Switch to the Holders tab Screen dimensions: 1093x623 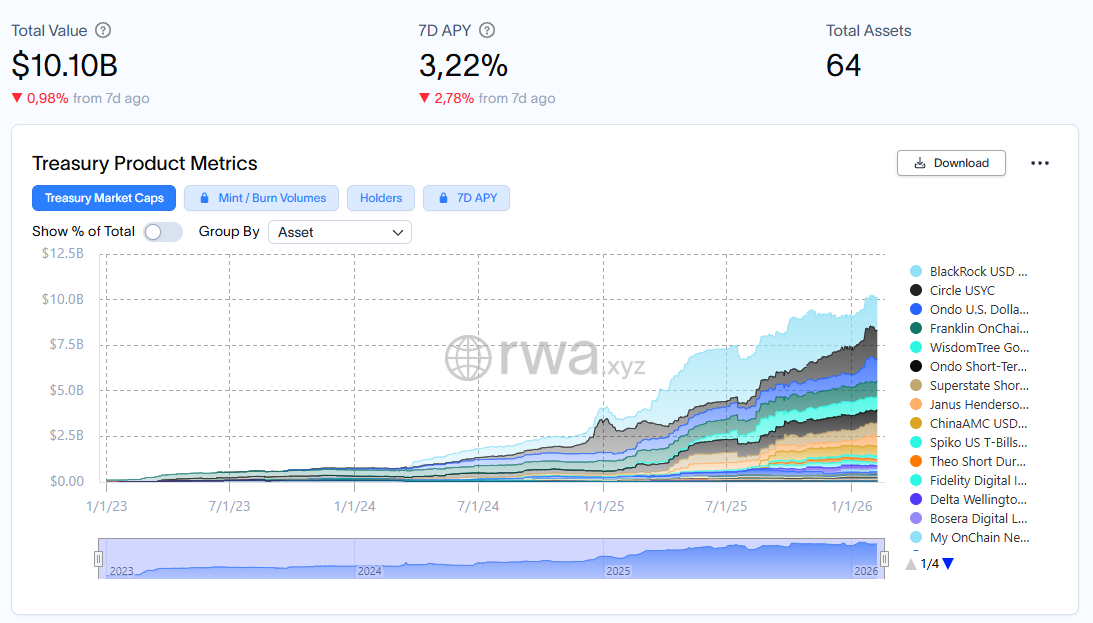click(381, 198)
